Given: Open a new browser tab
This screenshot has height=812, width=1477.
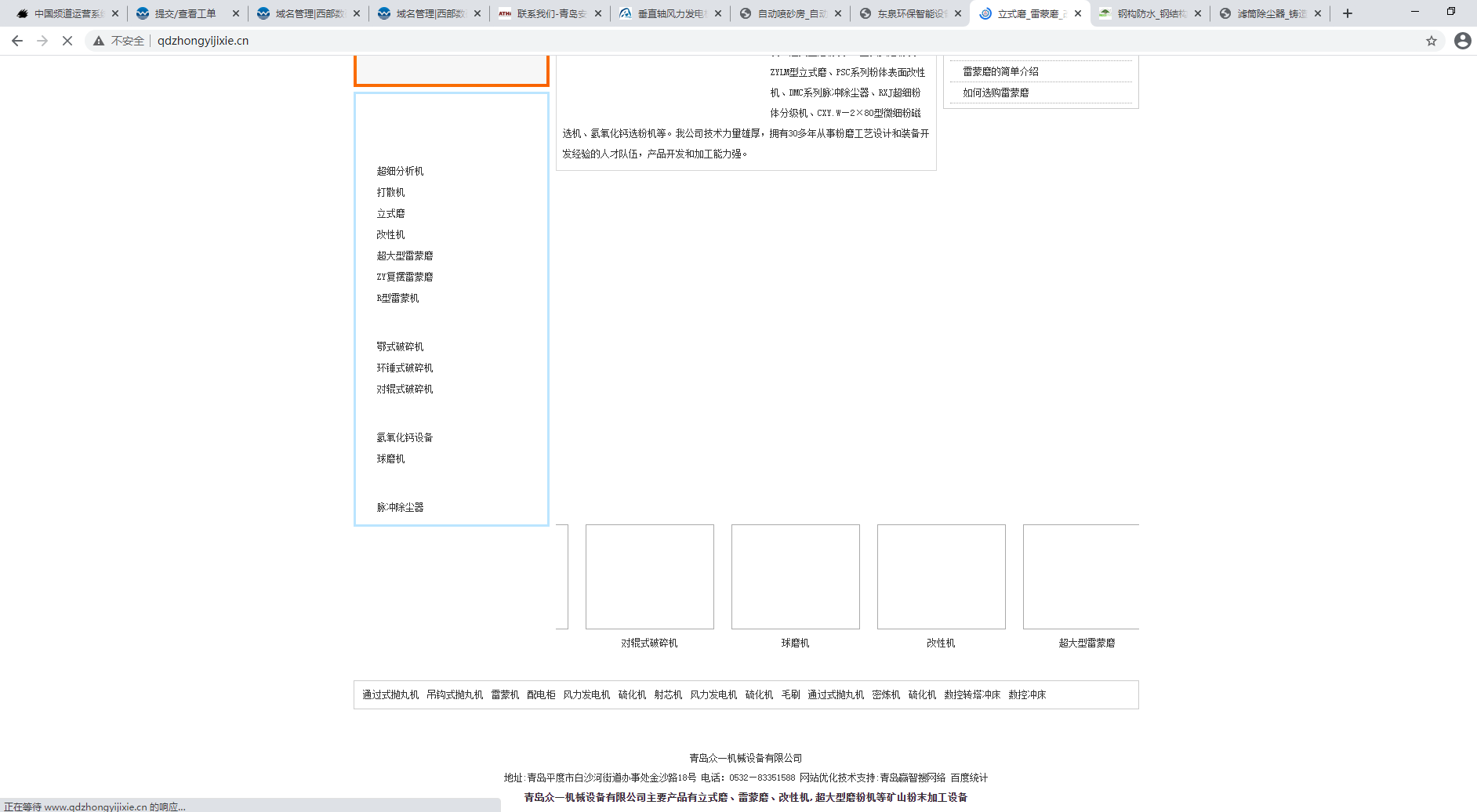Looking at the screenshot, I should [1348, 13].
